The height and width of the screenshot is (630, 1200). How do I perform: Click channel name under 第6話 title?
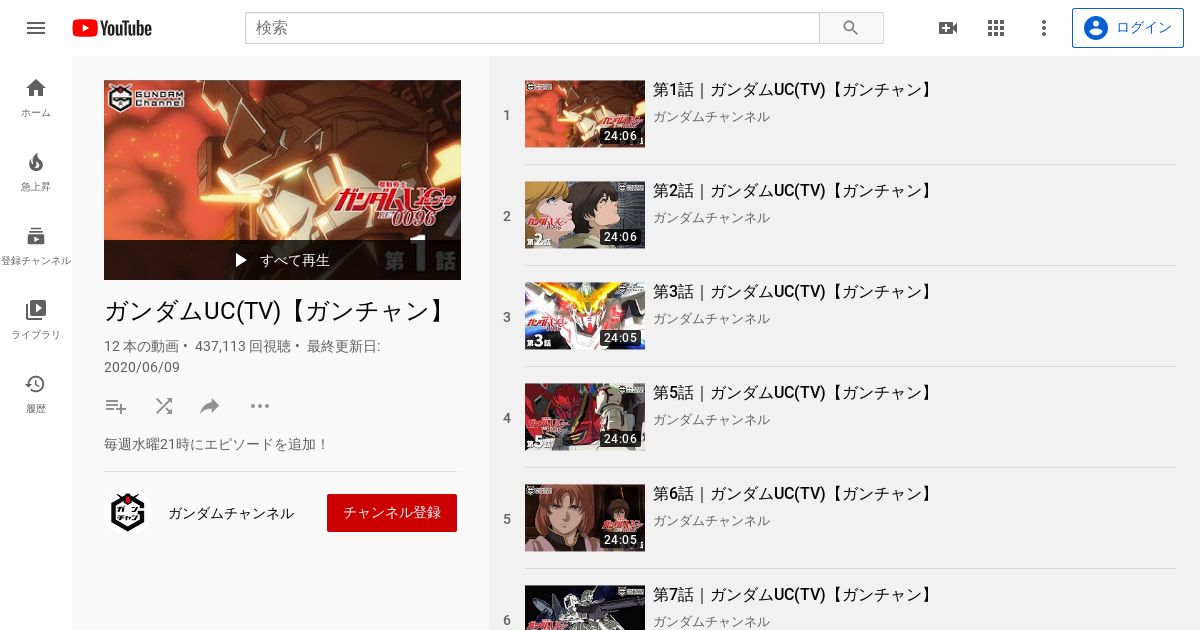[x=711, y=521]
